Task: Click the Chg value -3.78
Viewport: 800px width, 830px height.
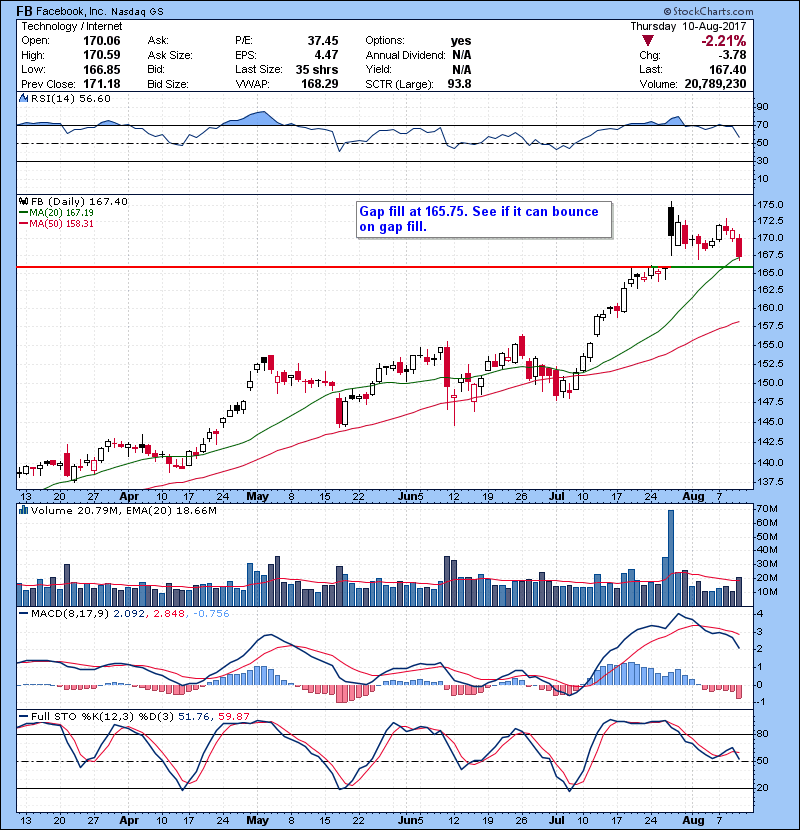Action: pos(732,55)
